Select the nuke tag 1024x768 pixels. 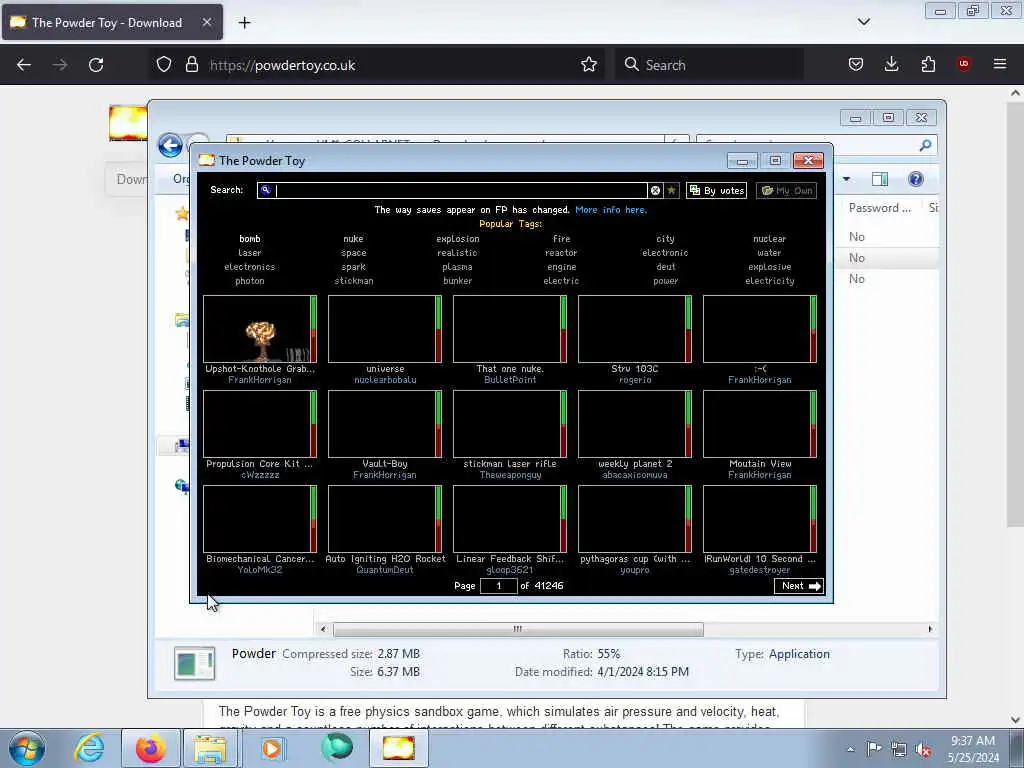[353, 239]
